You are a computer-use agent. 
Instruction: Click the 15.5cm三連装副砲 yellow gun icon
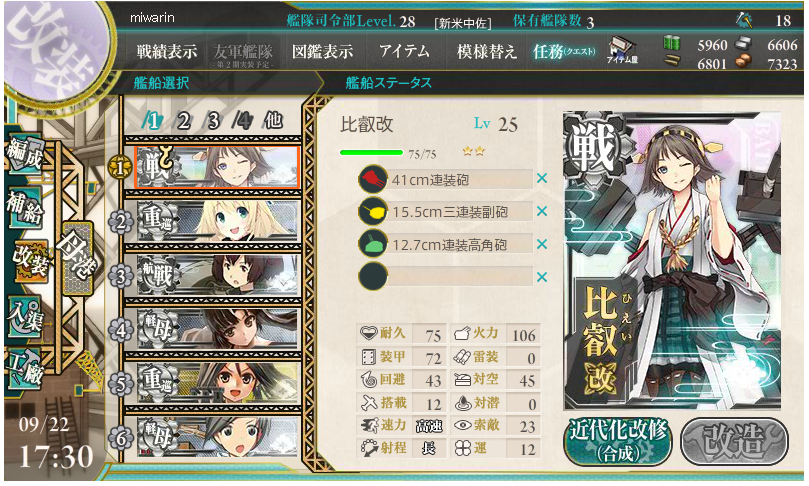[373, 212]
